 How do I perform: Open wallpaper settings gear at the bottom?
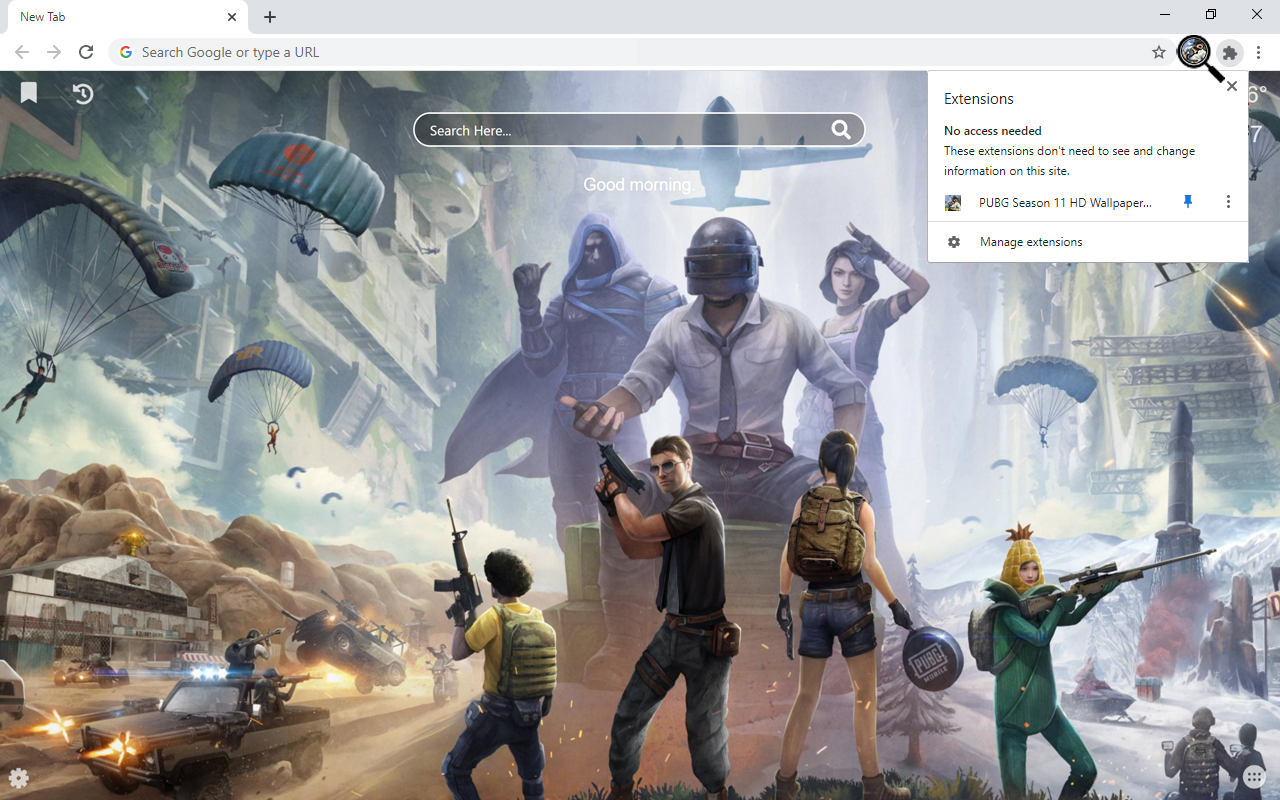click(x=19, y=778)
